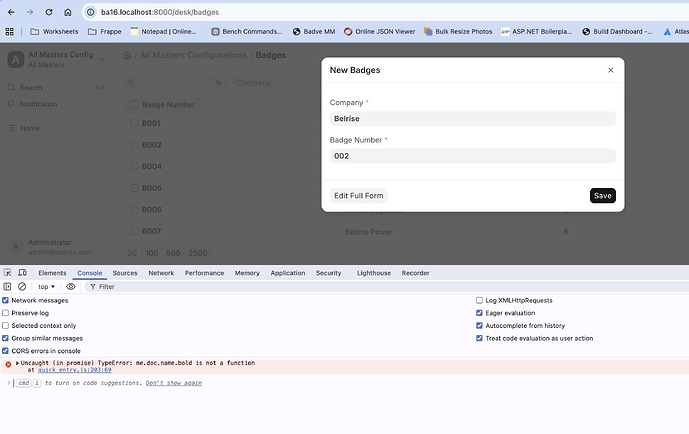Viewport: 689px width, 434px height.
Task: Open Notepad Online bookmark
Action: pos(163,32)
